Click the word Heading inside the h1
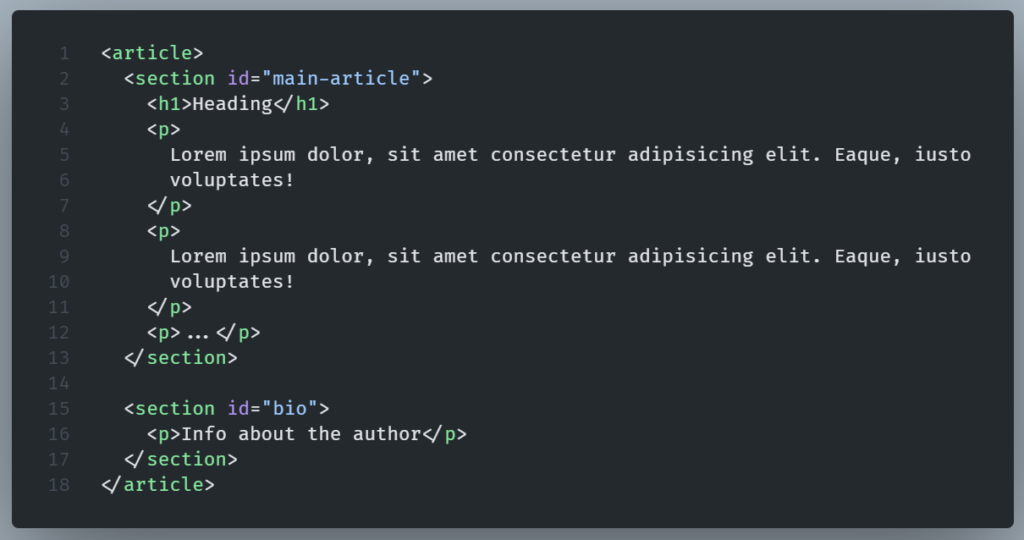Screen dimensions: 1024x540 [232, 104]
